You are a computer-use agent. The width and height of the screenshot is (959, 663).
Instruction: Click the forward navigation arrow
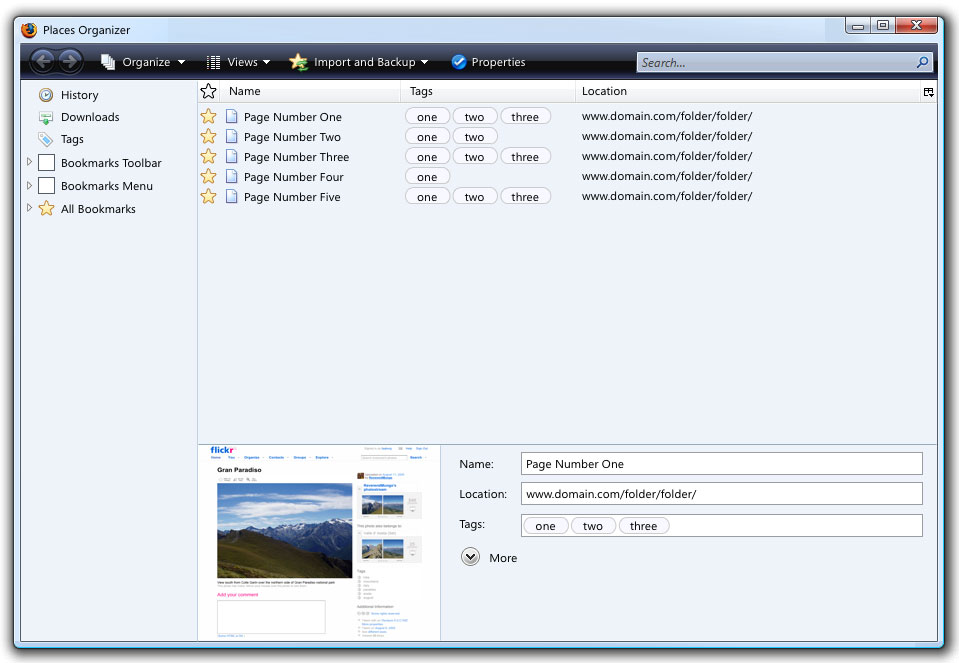[69, 62]
